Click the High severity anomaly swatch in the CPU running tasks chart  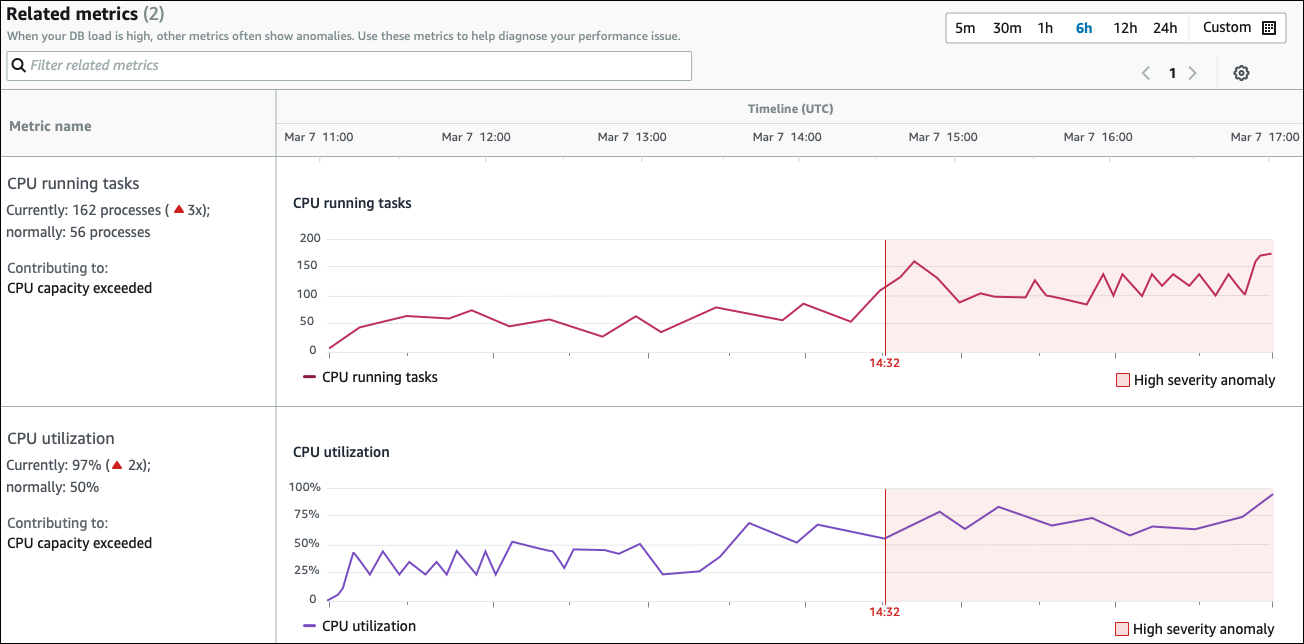[1122, 380]
